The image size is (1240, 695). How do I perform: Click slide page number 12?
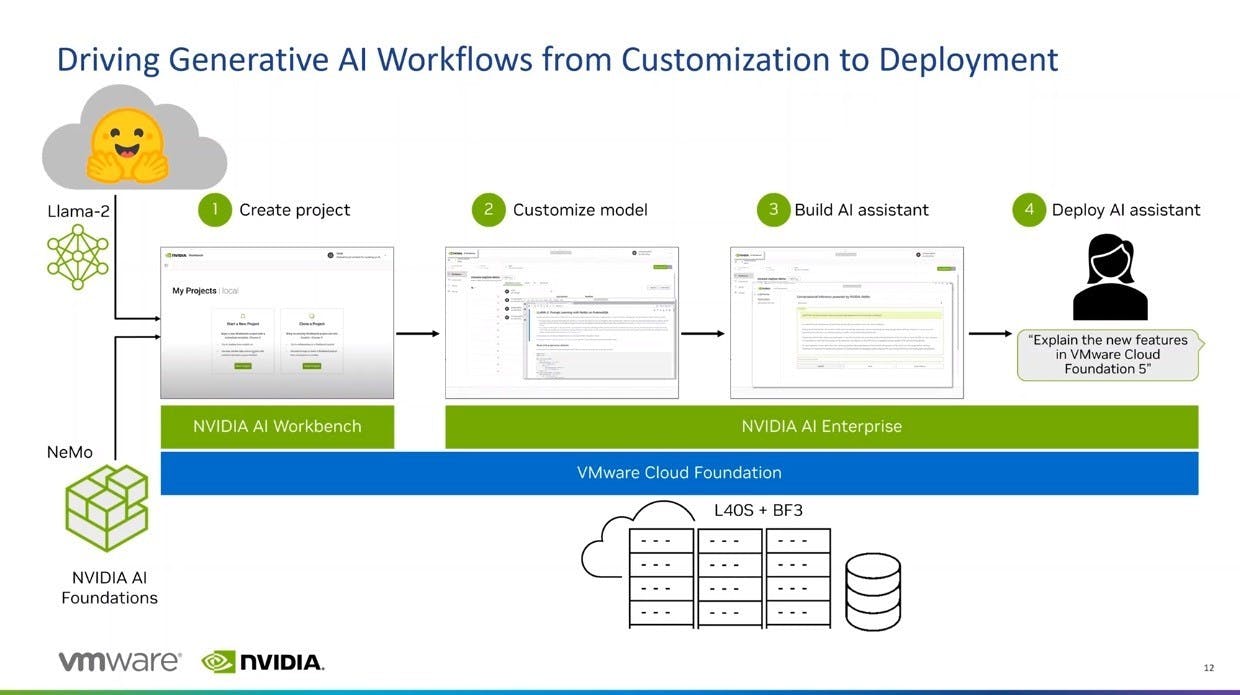click(x=1208, y=667)
